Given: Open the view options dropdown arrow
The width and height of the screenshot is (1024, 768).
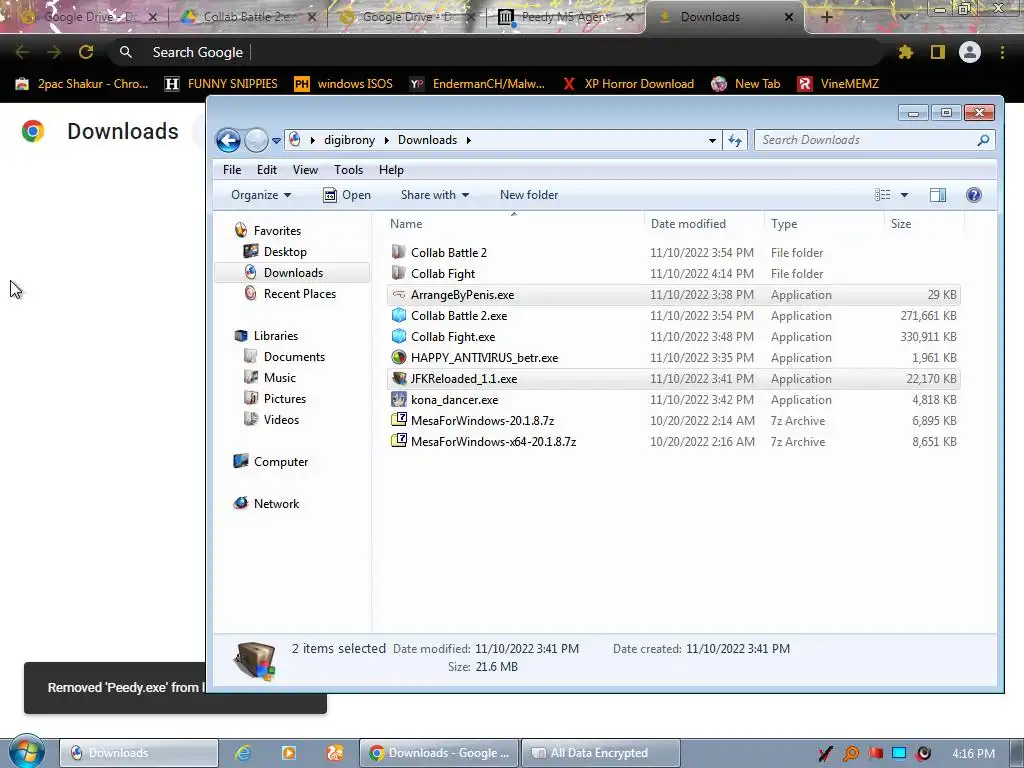Looking at the screenshot, I should [904, 195].
